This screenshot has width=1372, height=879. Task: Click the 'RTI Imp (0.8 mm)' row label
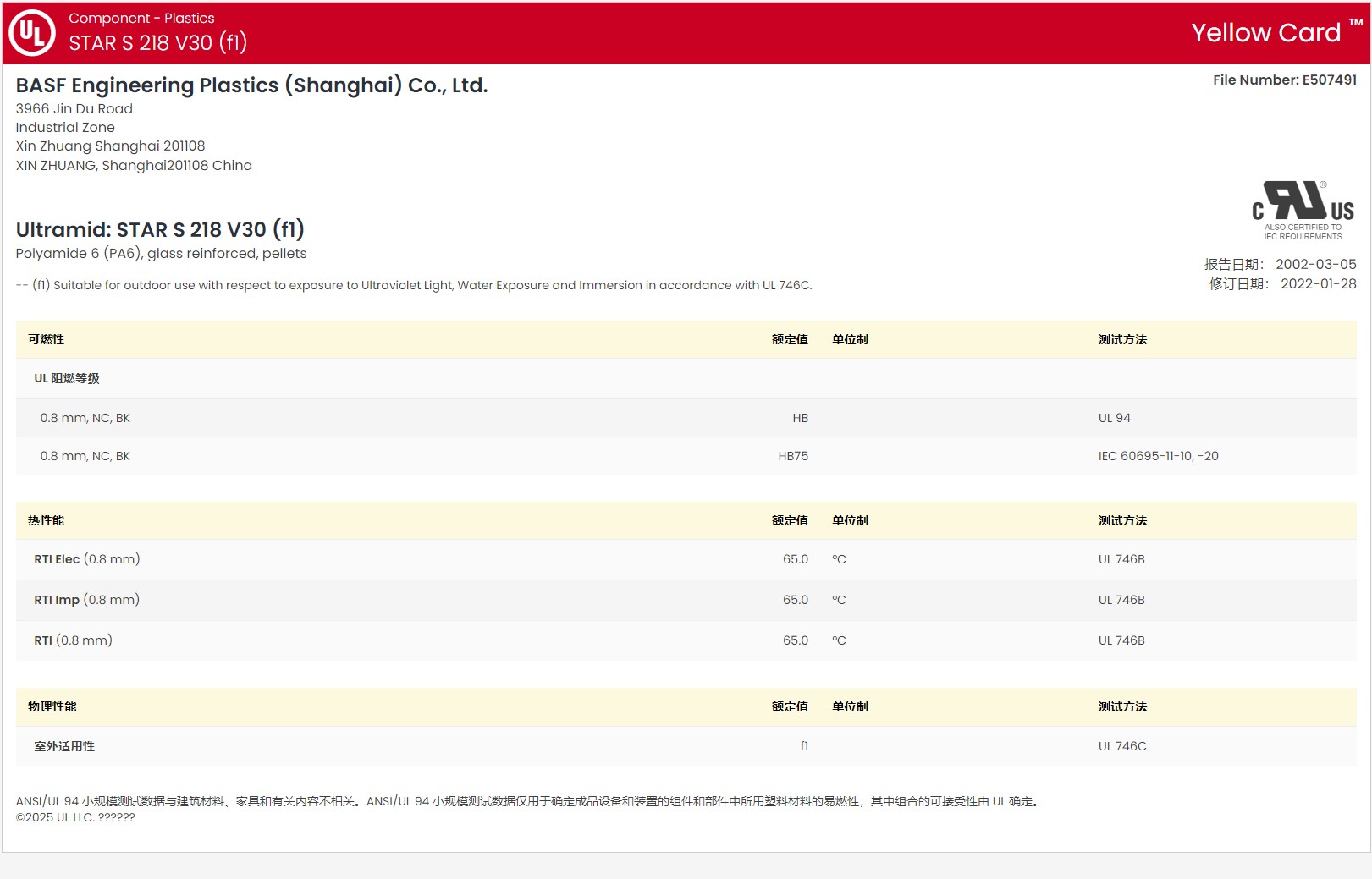coord(86,600)
